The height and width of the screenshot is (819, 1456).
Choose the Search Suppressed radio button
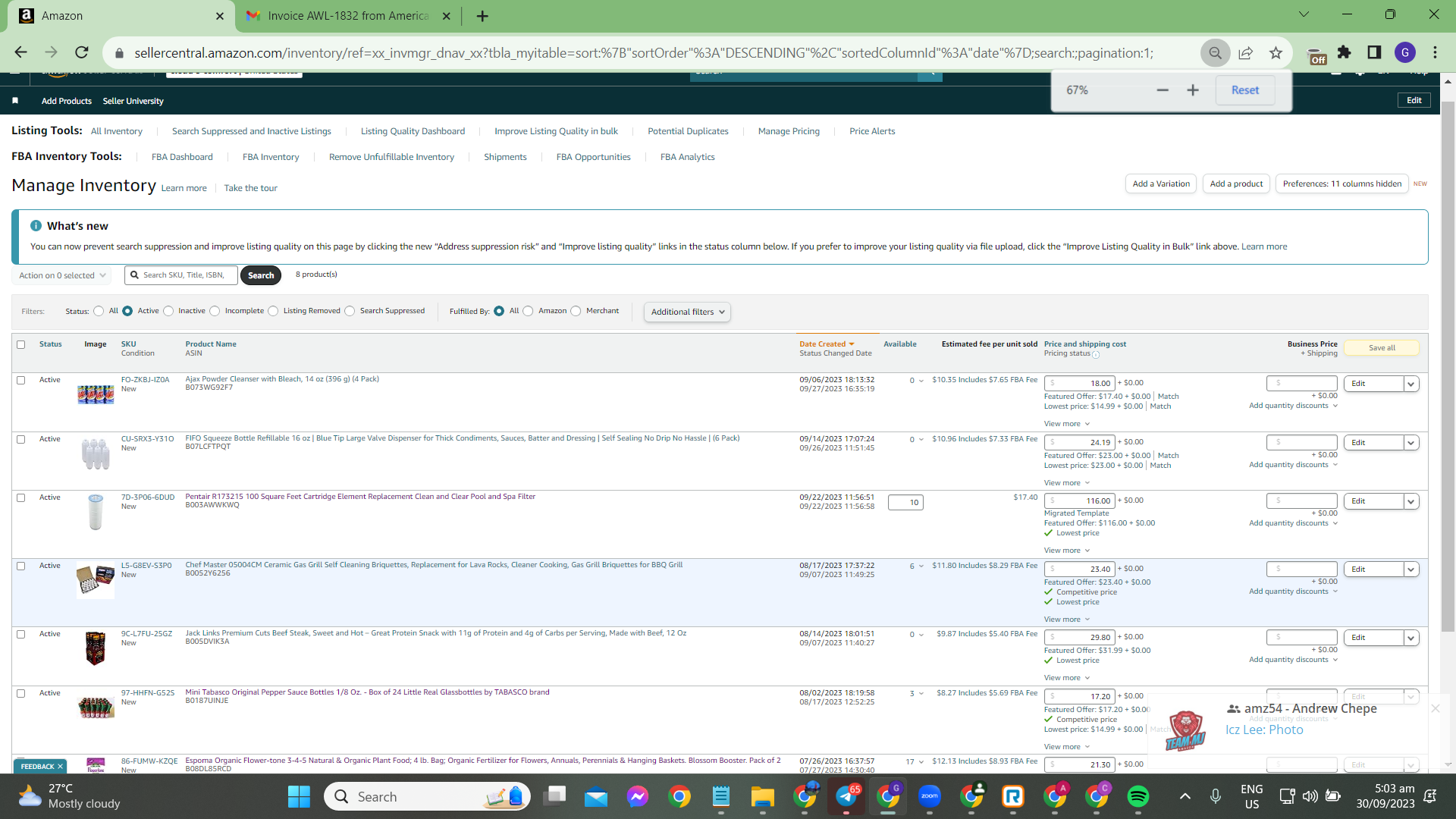coord(350,311)
